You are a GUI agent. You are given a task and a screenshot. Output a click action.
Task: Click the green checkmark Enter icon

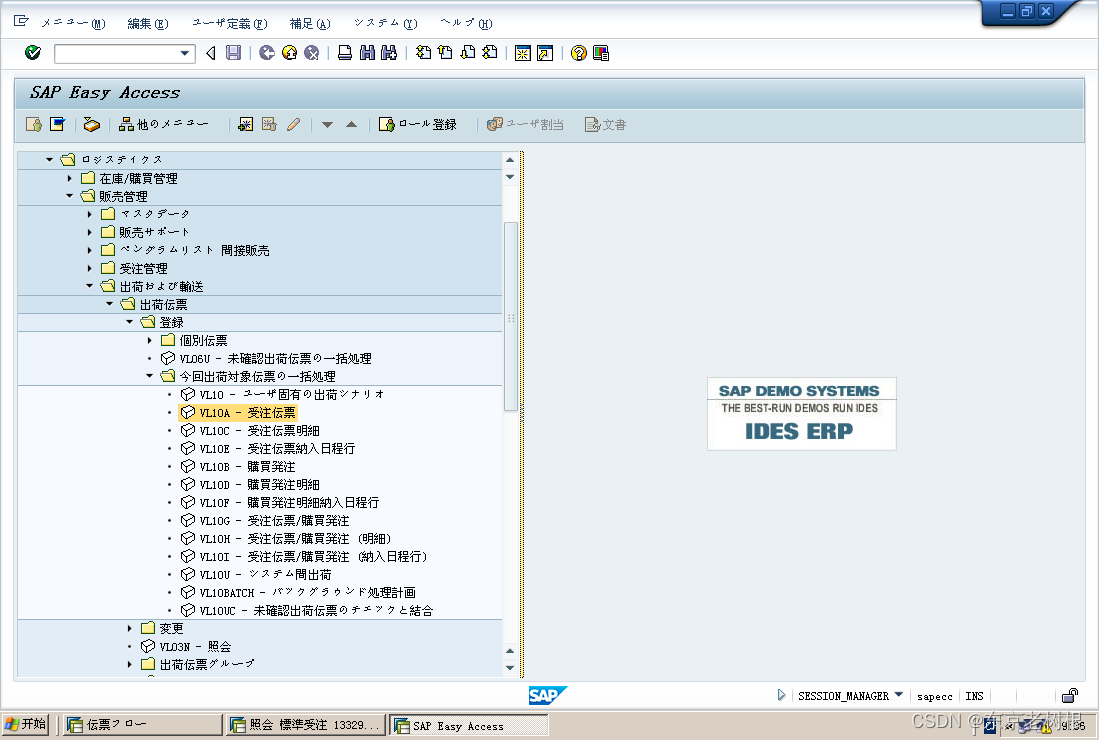coord(32,53)
